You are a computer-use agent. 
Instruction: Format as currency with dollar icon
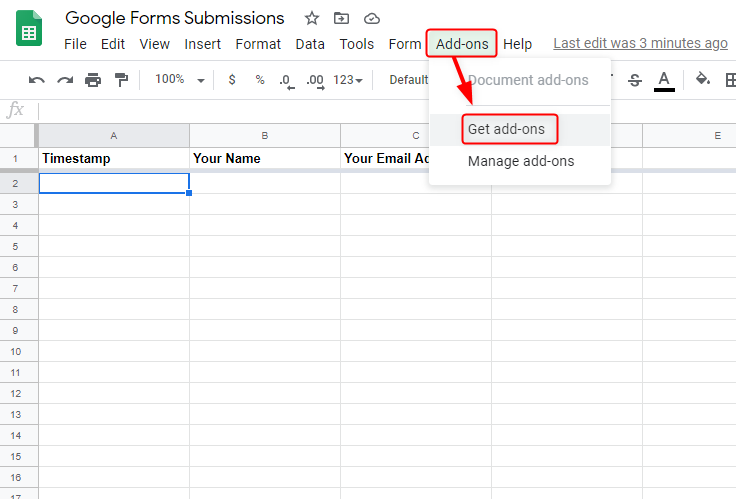[232, 79]
